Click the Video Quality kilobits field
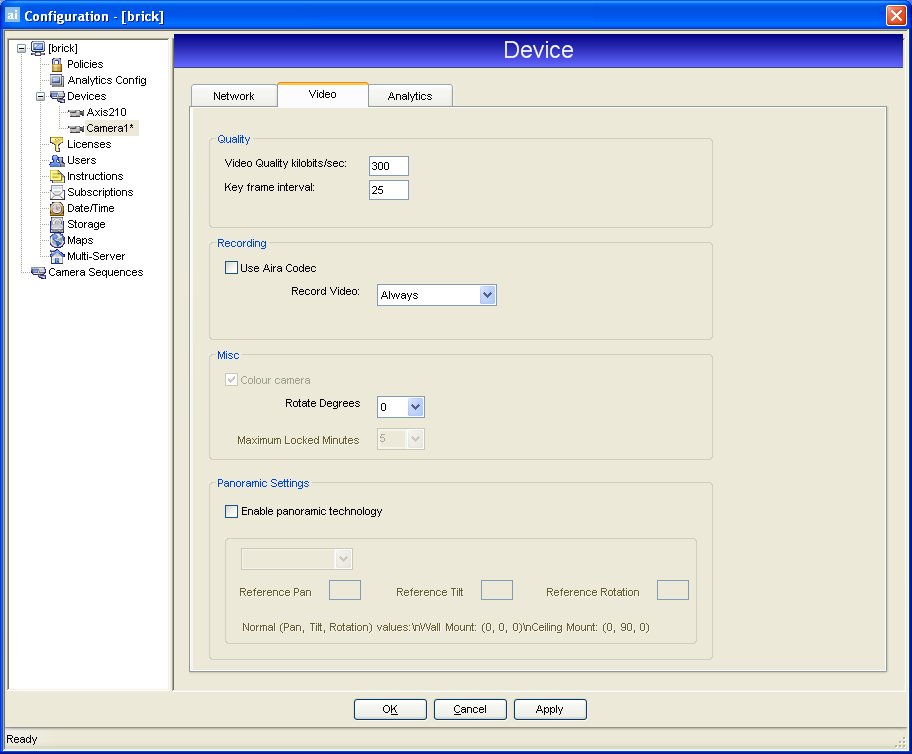The width and height of the screenshot is (912, 754). (x=388, y=165)
